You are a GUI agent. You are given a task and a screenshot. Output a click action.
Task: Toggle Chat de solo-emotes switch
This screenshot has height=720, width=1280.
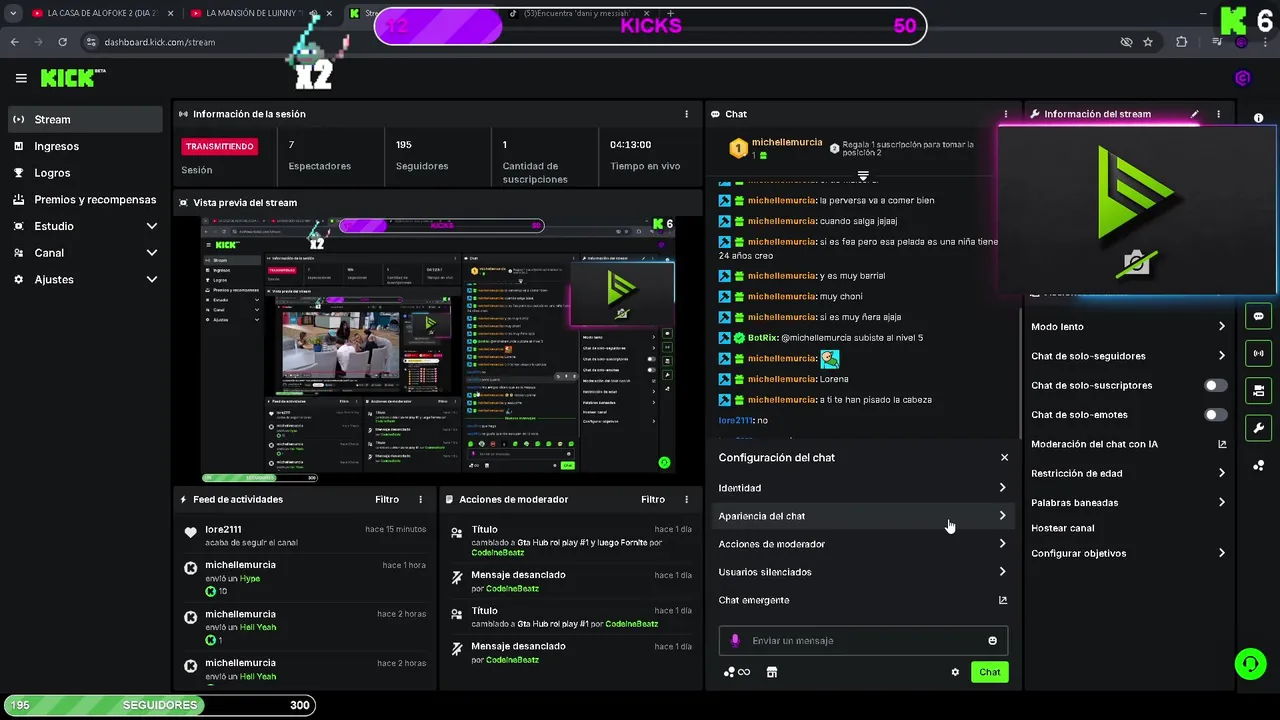pyautogui.click(x=1216, y=414)
